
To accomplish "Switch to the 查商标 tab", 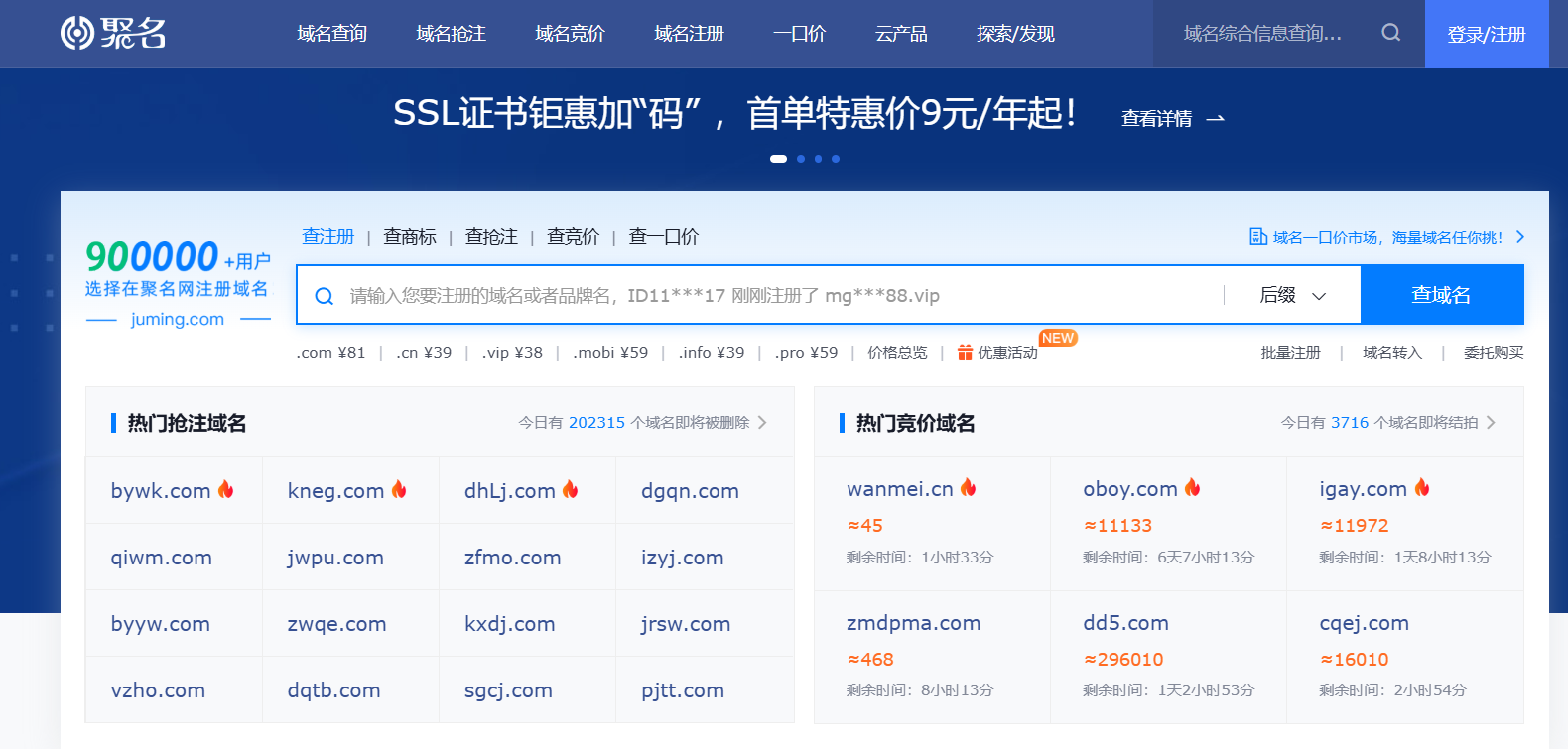I will (x=410, y=236).
